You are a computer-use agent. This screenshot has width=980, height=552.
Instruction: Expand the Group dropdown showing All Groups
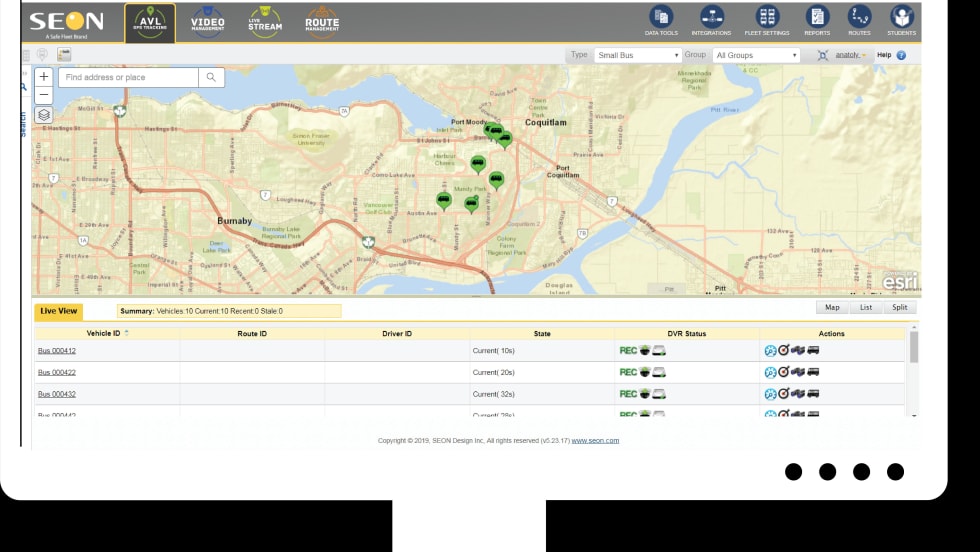pyautogui.click(x=756, y=56)
